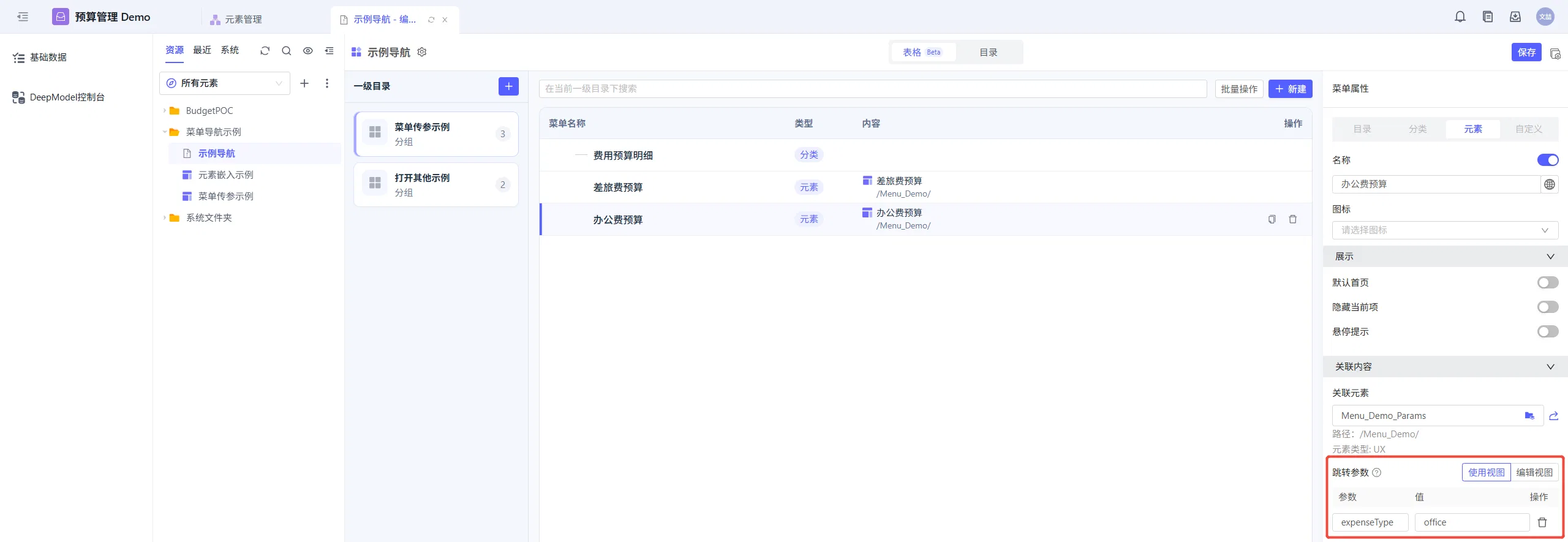The width and height of the screenshot is (1568, 542).
Task: Delete the 办公费预算 menu row
Action: (x=1293, y=219)
